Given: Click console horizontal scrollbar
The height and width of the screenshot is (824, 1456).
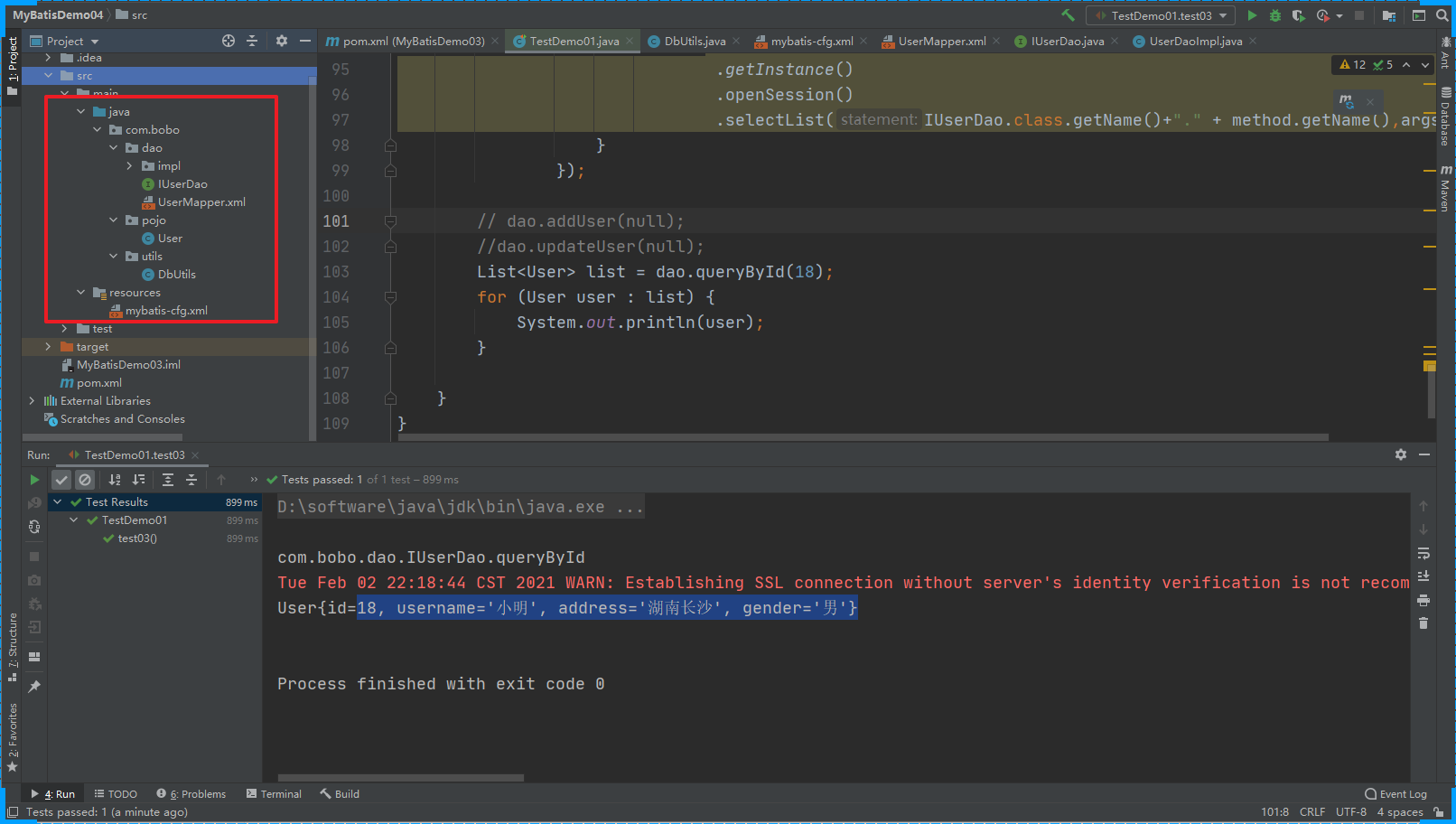Looking at the screenshot, I should pyautogui.click(x=401, y=778).
